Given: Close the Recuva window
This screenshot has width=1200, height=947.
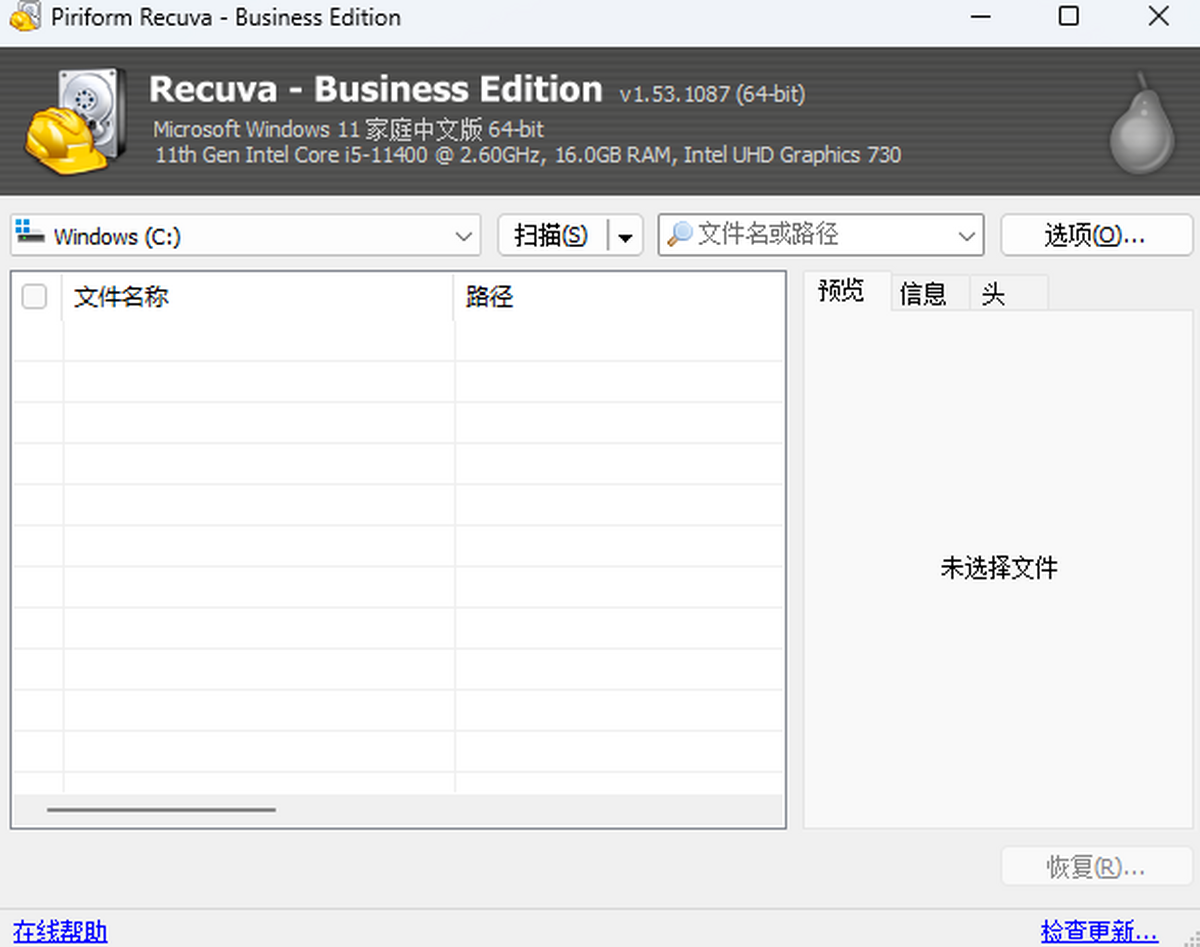Looking at the screenshot, I should click(x=1159, y=16).
